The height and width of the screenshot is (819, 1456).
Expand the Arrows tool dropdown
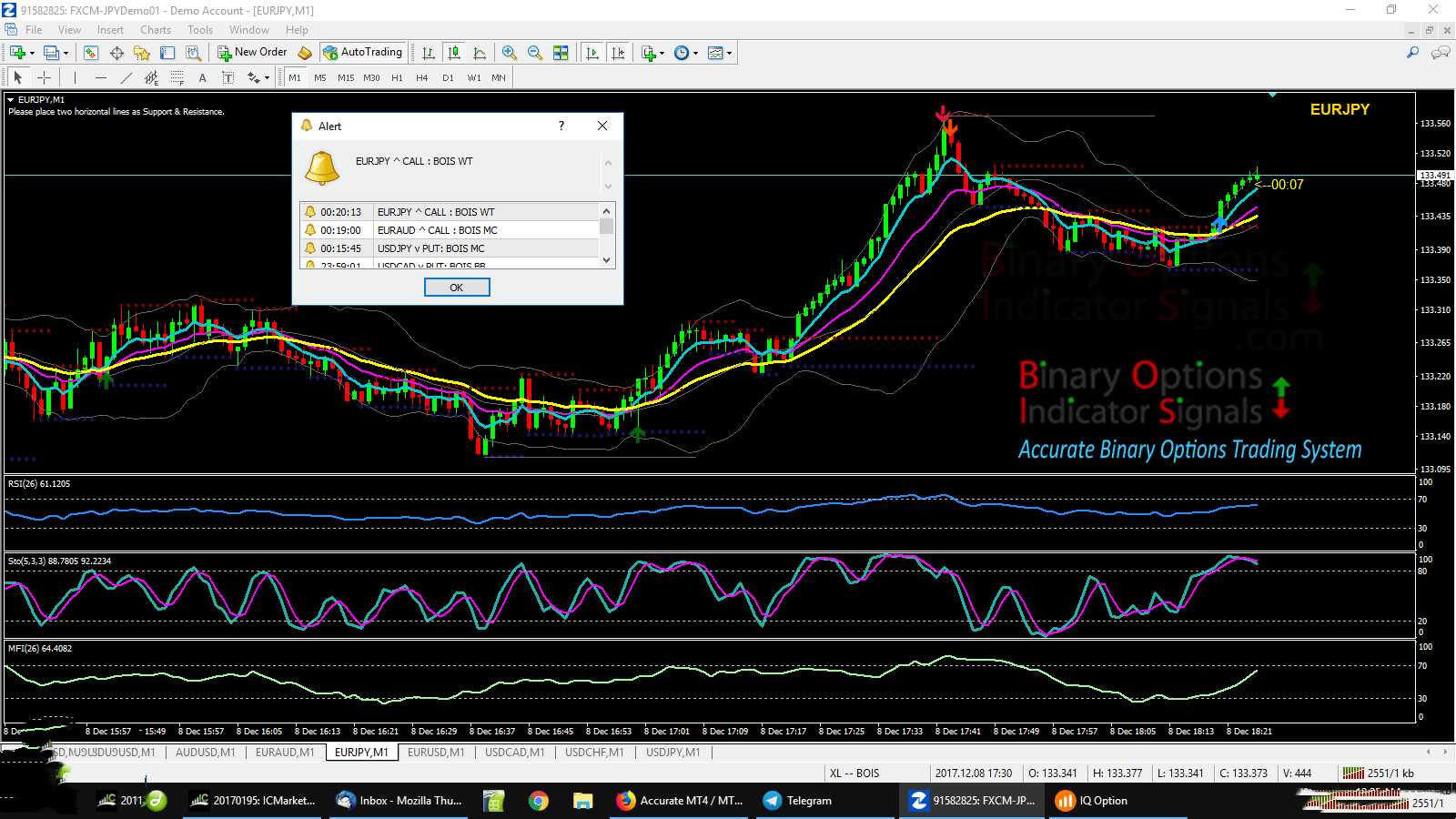click(x=267, y=77)
